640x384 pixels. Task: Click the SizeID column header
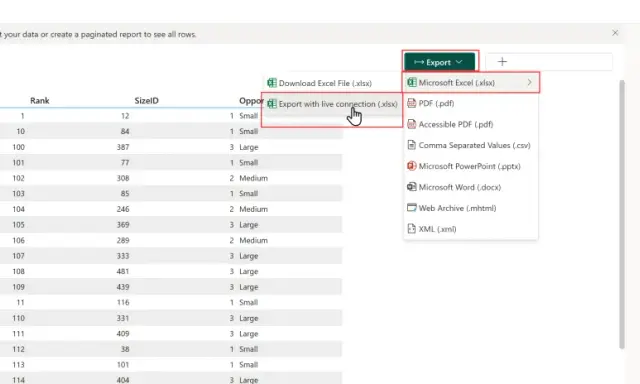coord(147,100)
